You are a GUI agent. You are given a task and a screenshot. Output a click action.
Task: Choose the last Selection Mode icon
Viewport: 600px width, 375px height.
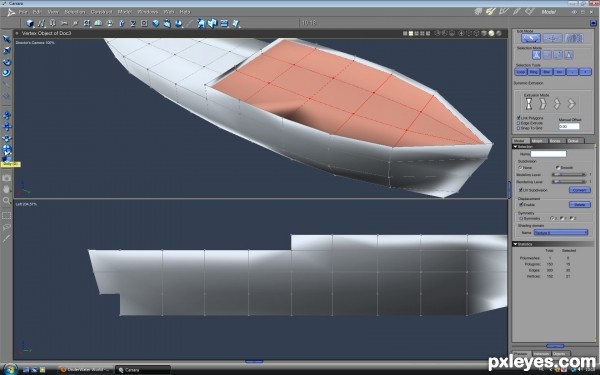(569, 55)
